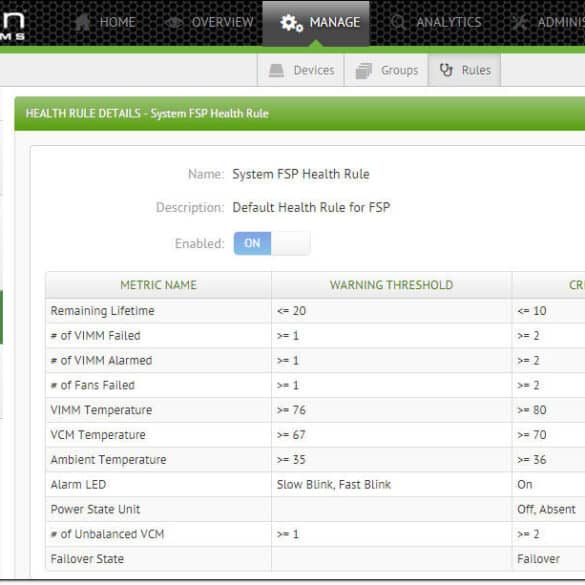The height and width of the screenshot is (585, 585).
Task: Switch to the Rules tab
Action: [465, 70]
